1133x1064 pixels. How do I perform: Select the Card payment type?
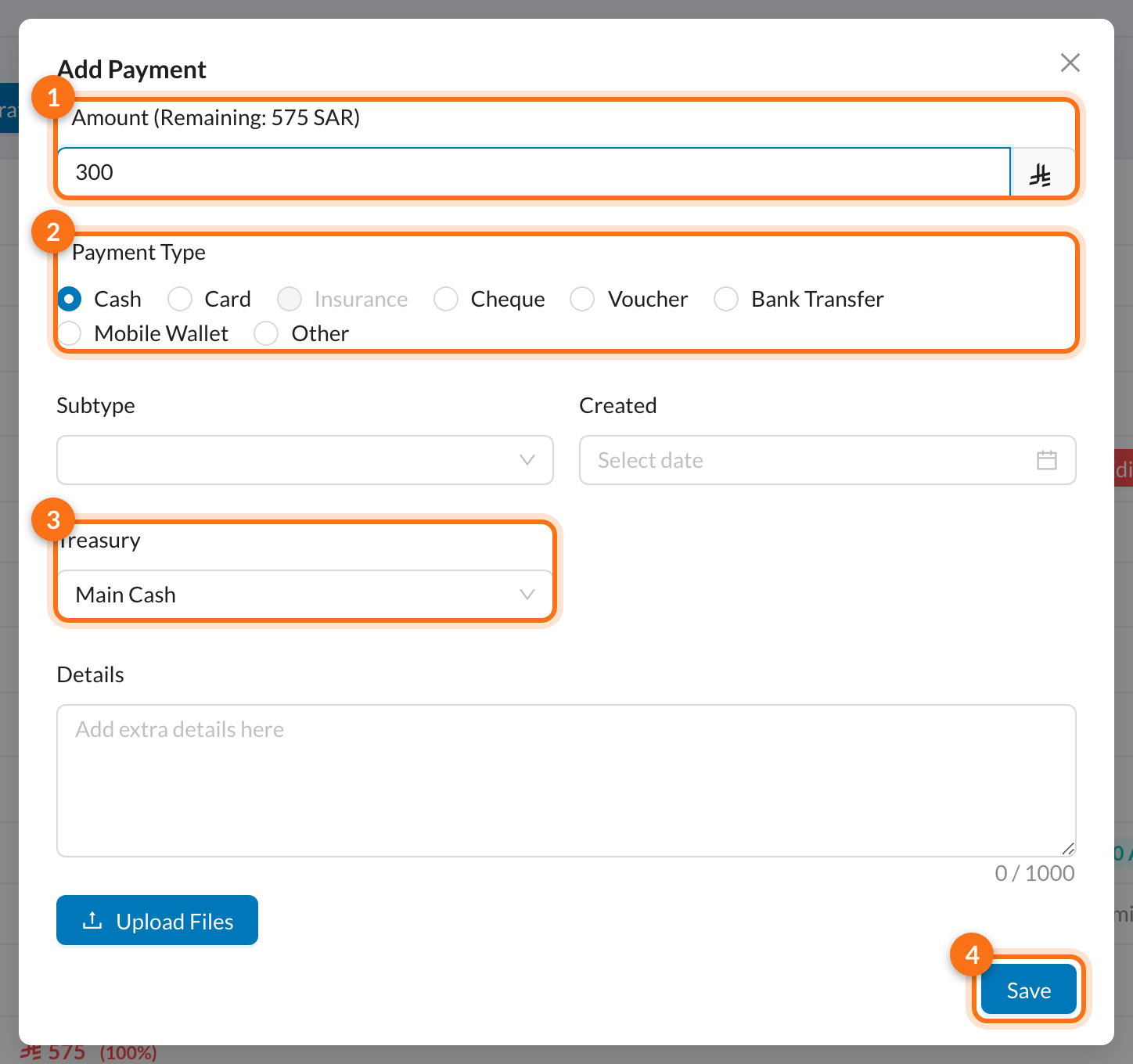210,299
